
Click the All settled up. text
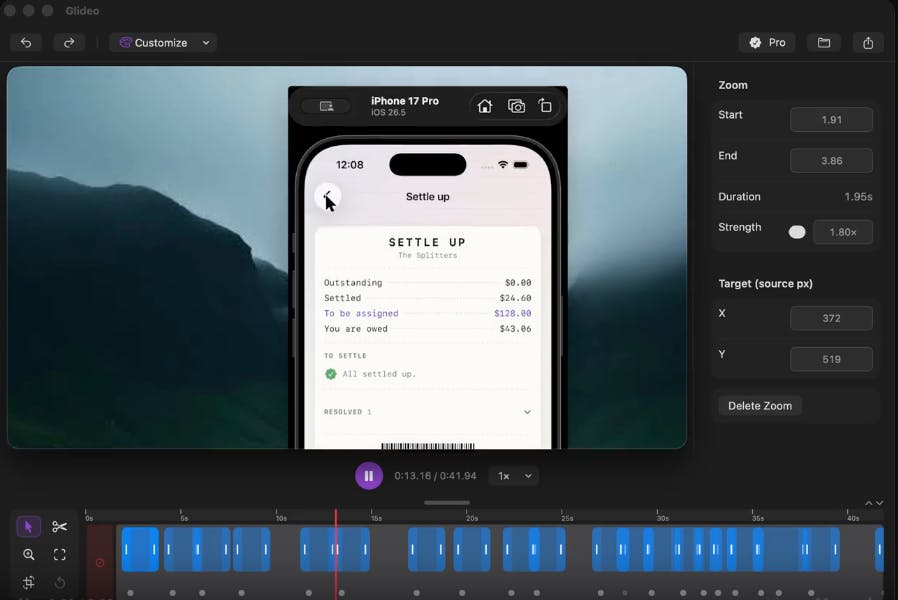[x=379, y=374]
